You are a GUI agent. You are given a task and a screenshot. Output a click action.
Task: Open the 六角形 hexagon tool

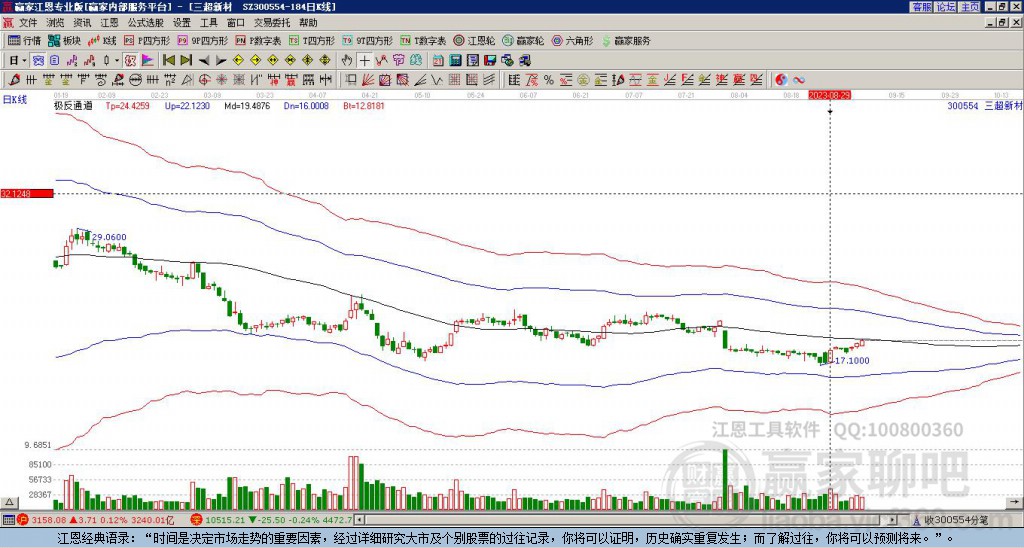(572, 40)
